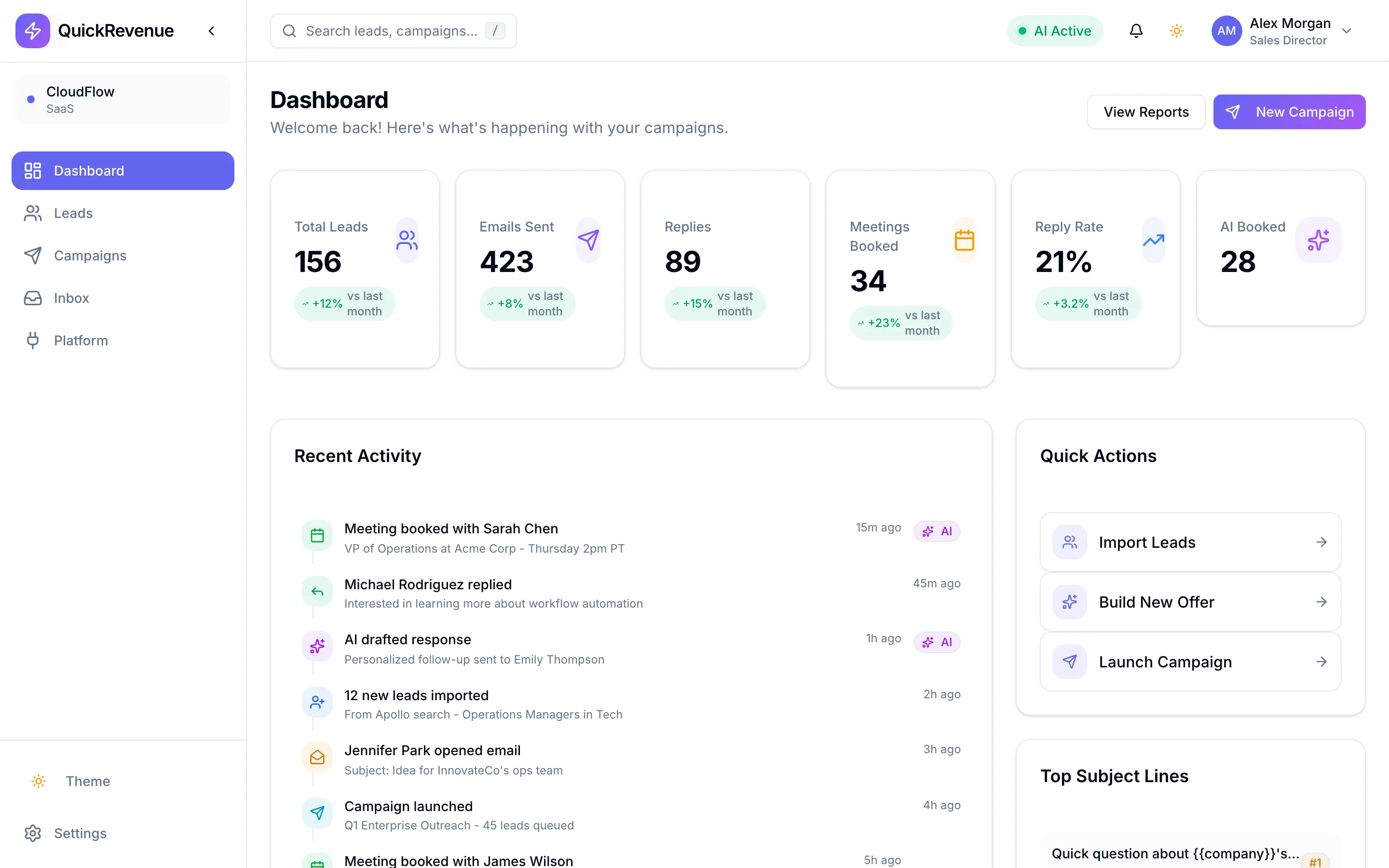Click the +23% vs last month badge
Viewport: 1389px width, 868px height.
(x=900, y=323)
